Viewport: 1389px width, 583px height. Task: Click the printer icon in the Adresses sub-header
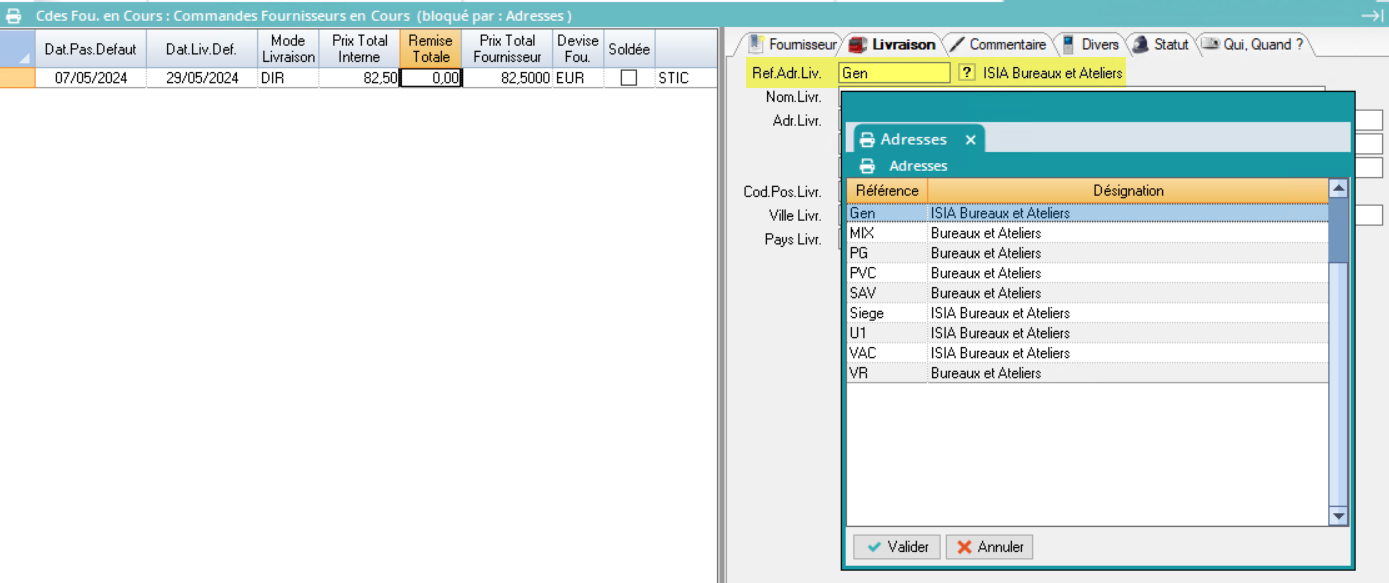coord(867,166)
